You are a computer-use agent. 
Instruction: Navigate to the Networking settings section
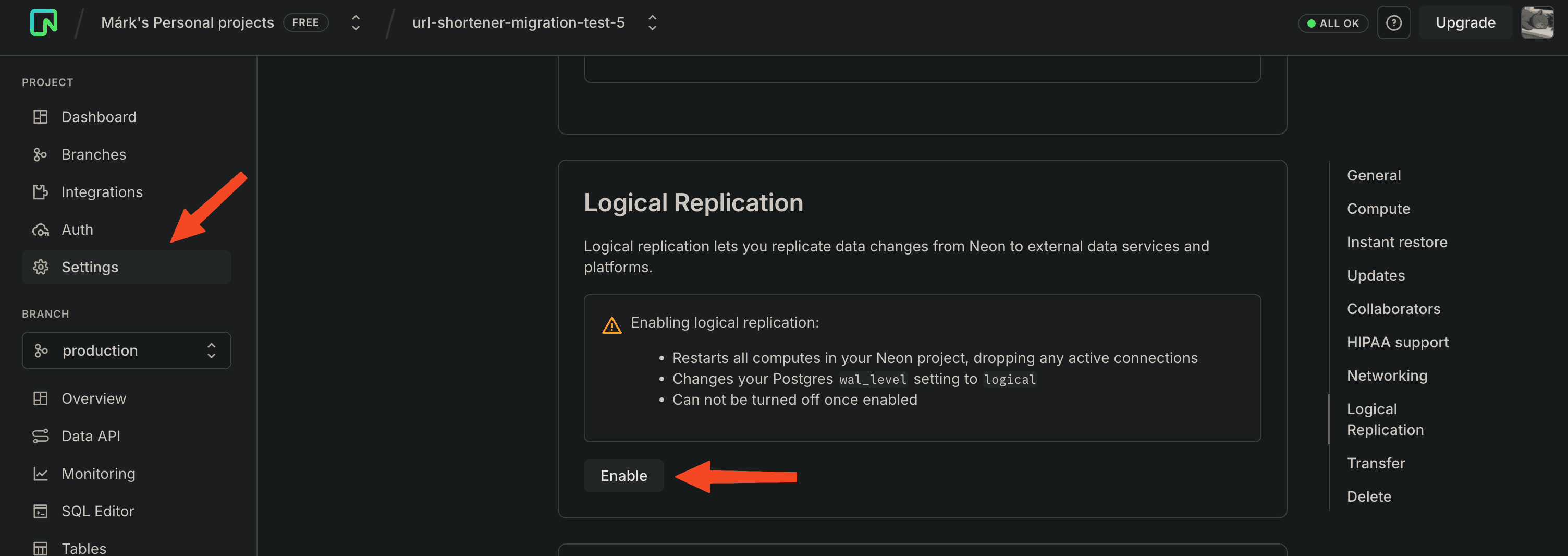[1387, 375]
